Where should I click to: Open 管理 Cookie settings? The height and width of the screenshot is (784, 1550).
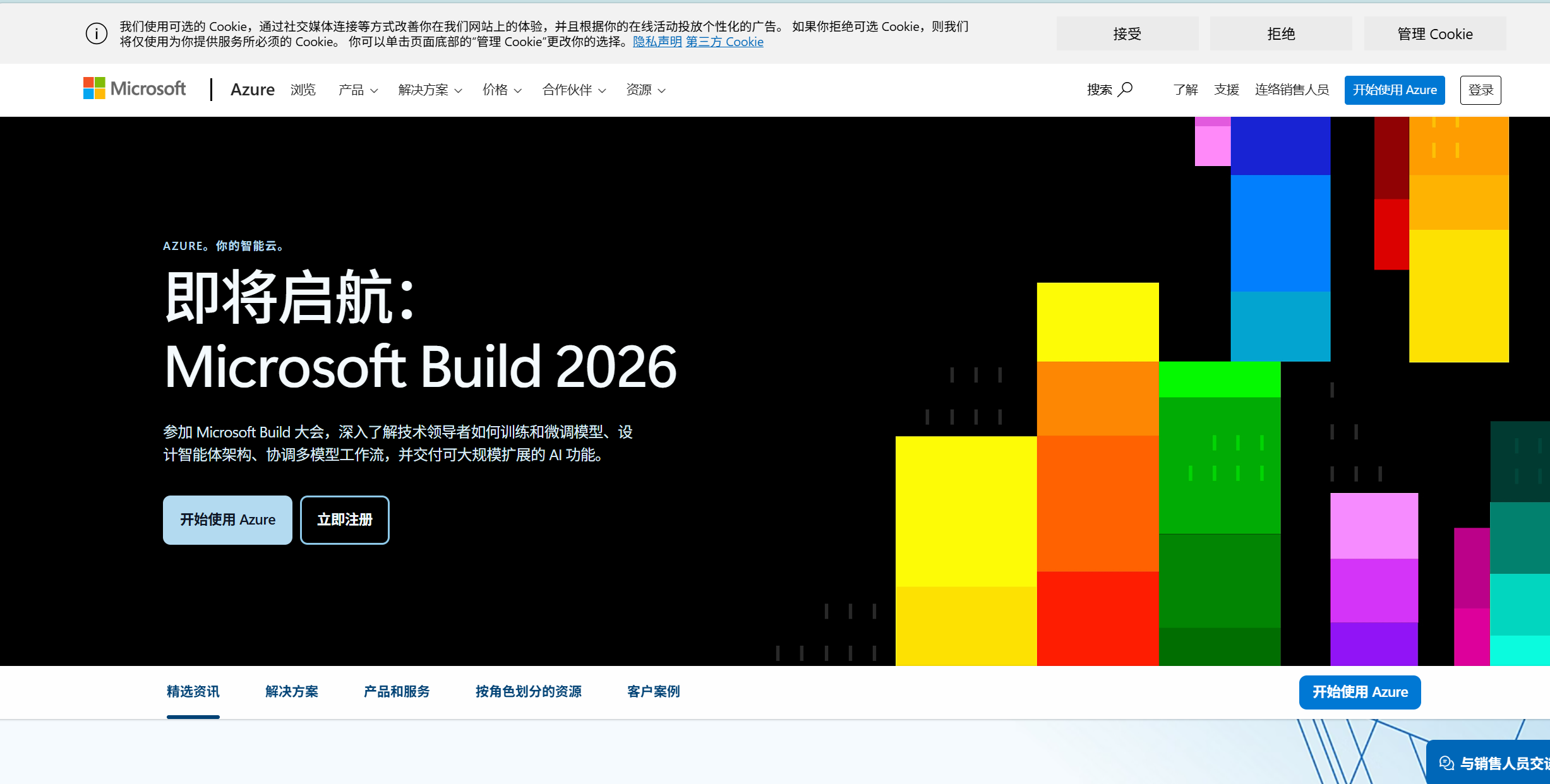pyautogui.click(x=1435, y=34)
